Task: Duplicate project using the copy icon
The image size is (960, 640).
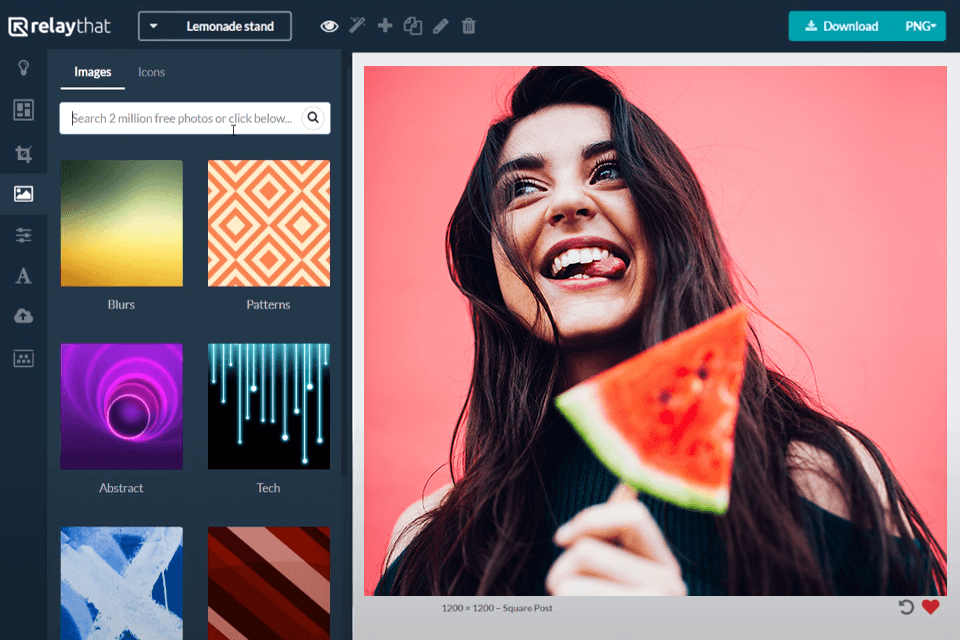Action: pyautogui.click(x=412, y=26)
